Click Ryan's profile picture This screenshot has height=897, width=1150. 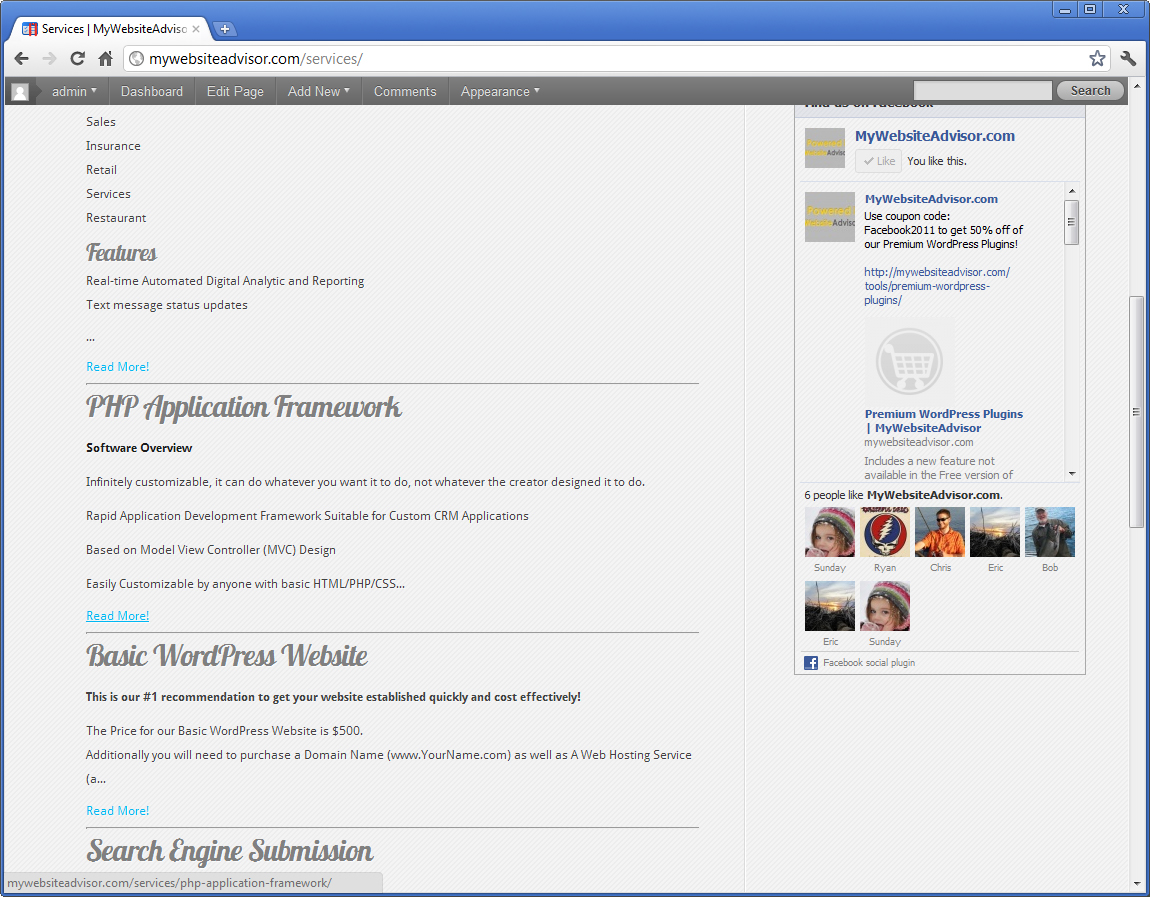point(885,532)
